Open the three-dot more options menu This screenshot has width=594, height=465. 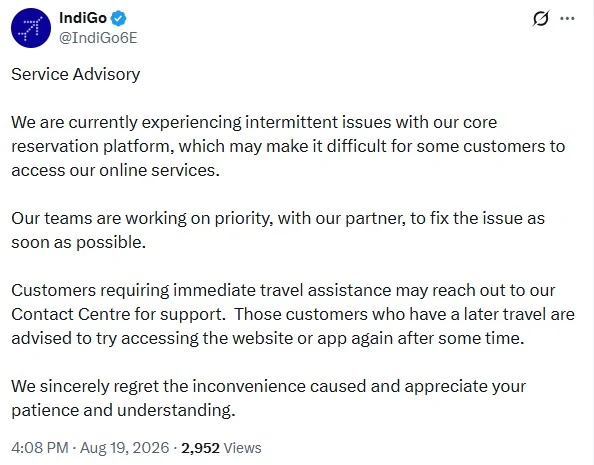click(x=567, y=18)
